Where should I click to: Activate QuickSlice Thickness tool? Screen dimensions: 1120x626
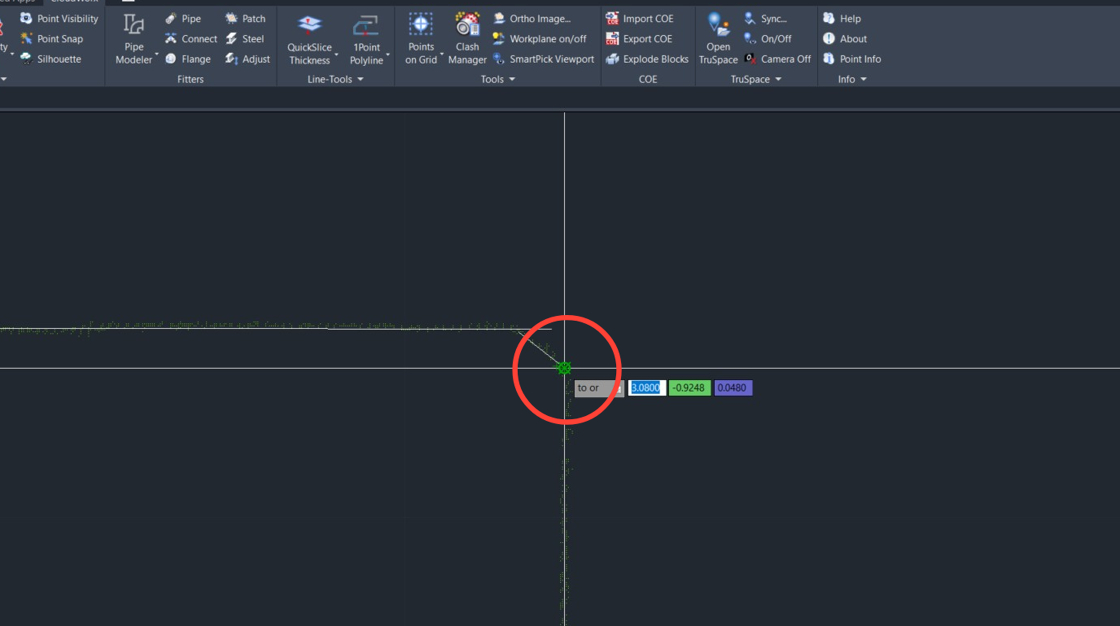[309, 39]
